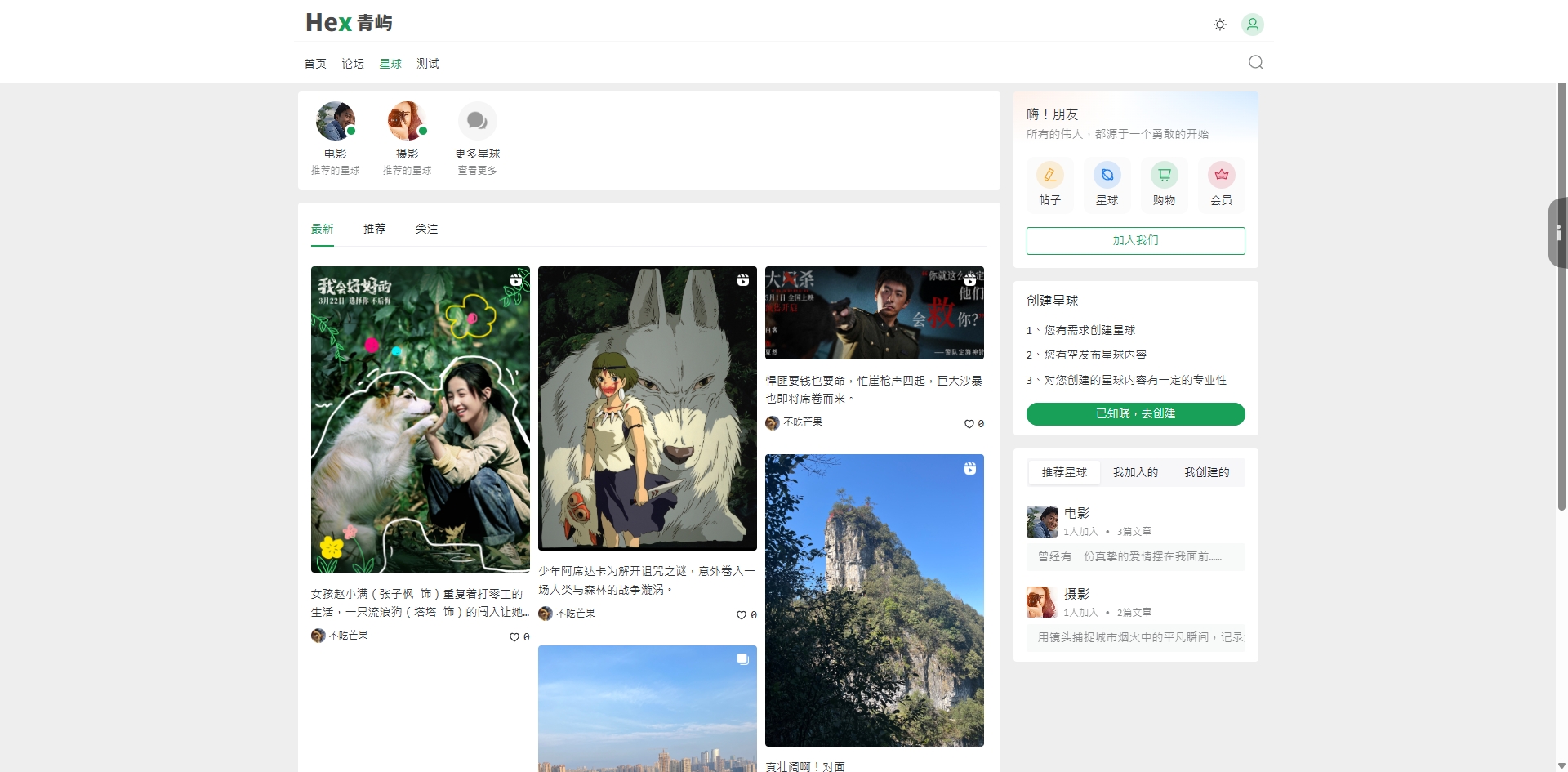Screen dimensions: 1568x772
Task: Open the 大风杀 movie poster thumbnail
Action: coord(875,313)
